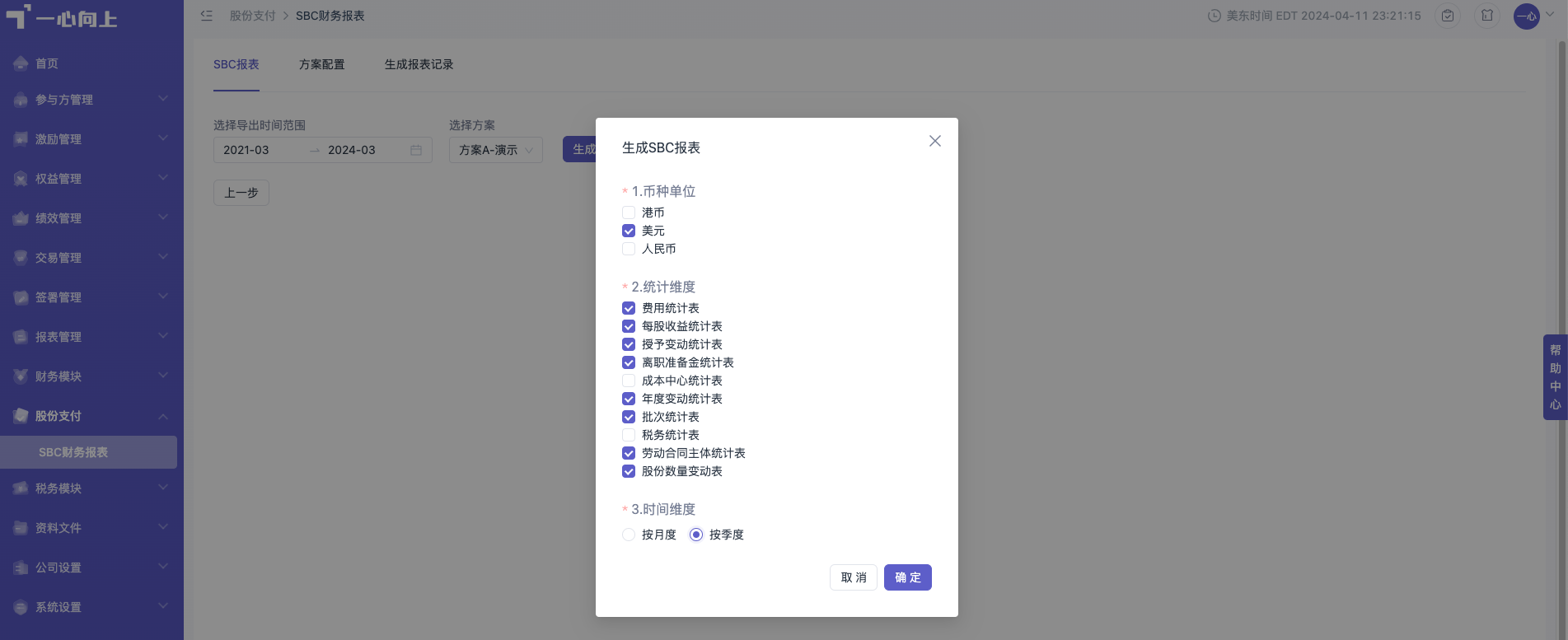Click the 激励管理 sidebar icon

pyautogui.click(x=21, y=139)
